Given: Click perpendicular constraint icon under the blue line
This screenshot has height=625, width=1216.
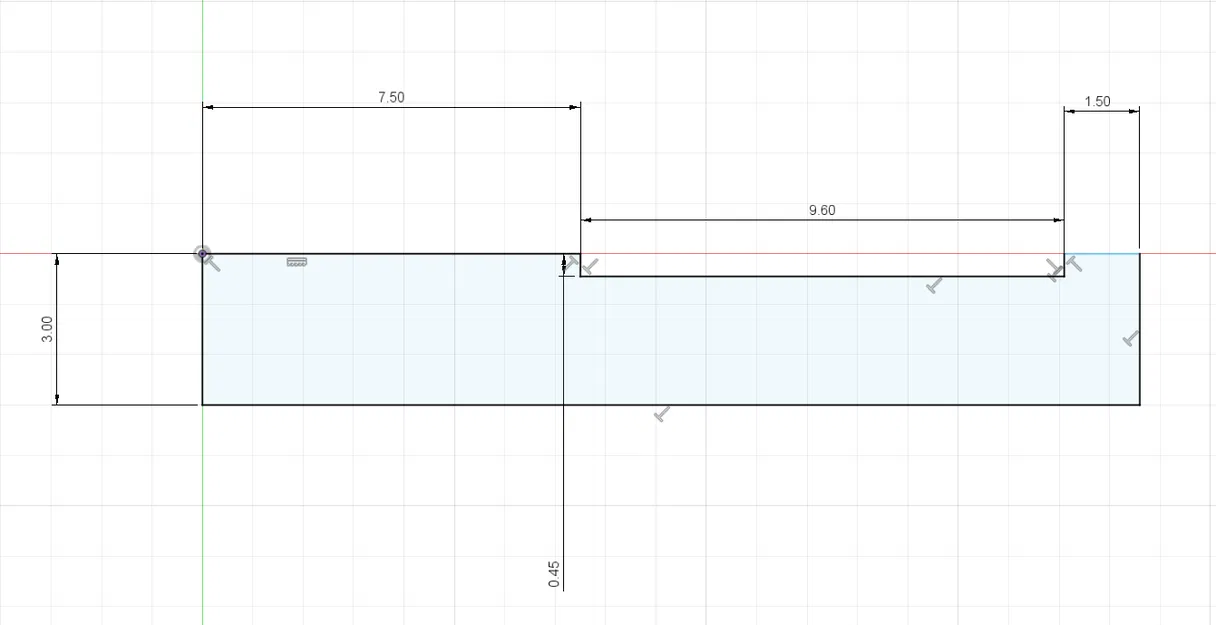Looking at the screenshot, I should point(1073,264).
